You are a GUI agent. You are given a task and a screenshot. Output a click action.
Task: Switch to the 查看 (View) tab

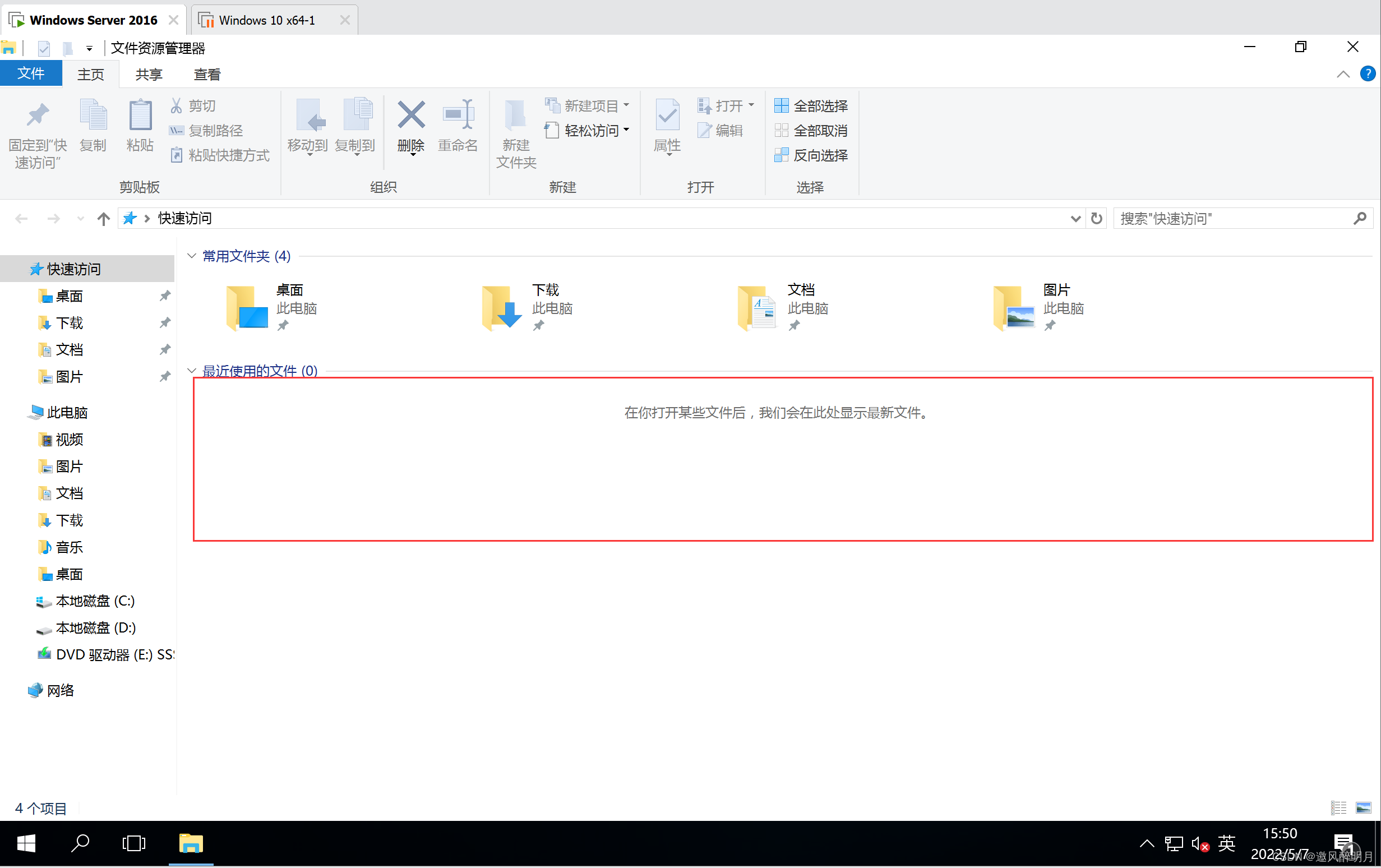pos(207,75)
